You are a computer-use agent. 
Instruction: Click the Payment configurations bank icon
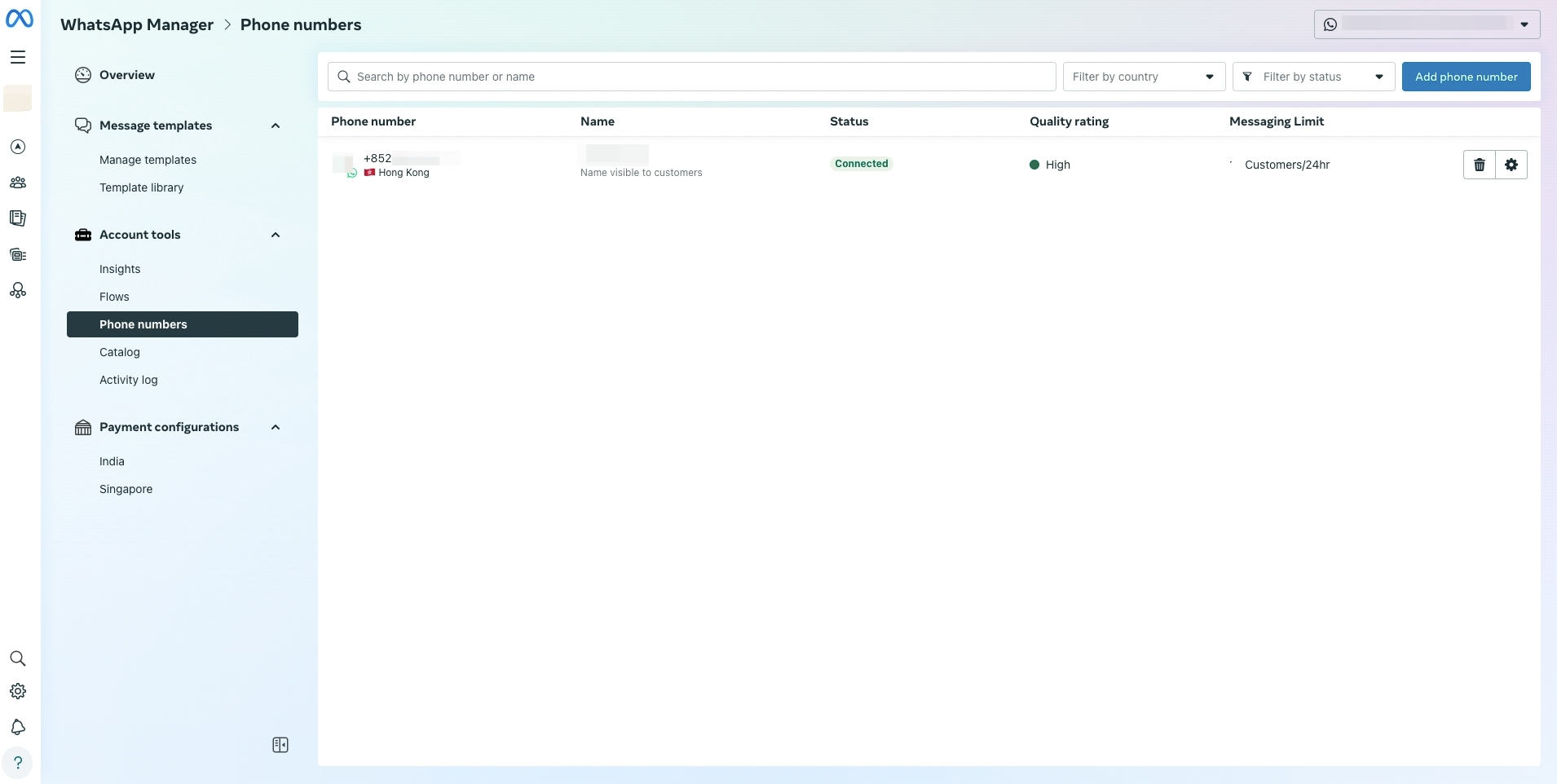point(83,427)
